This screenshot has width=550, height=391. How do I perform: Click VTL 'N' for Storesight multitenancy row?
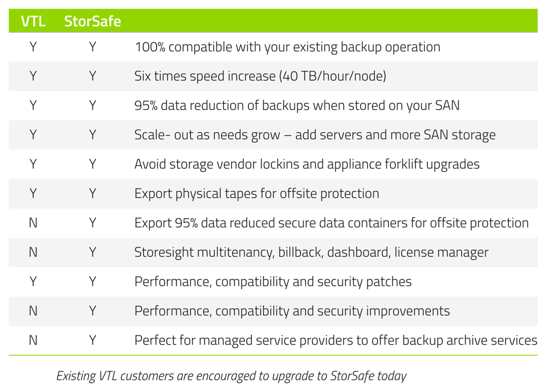[33, 252]
